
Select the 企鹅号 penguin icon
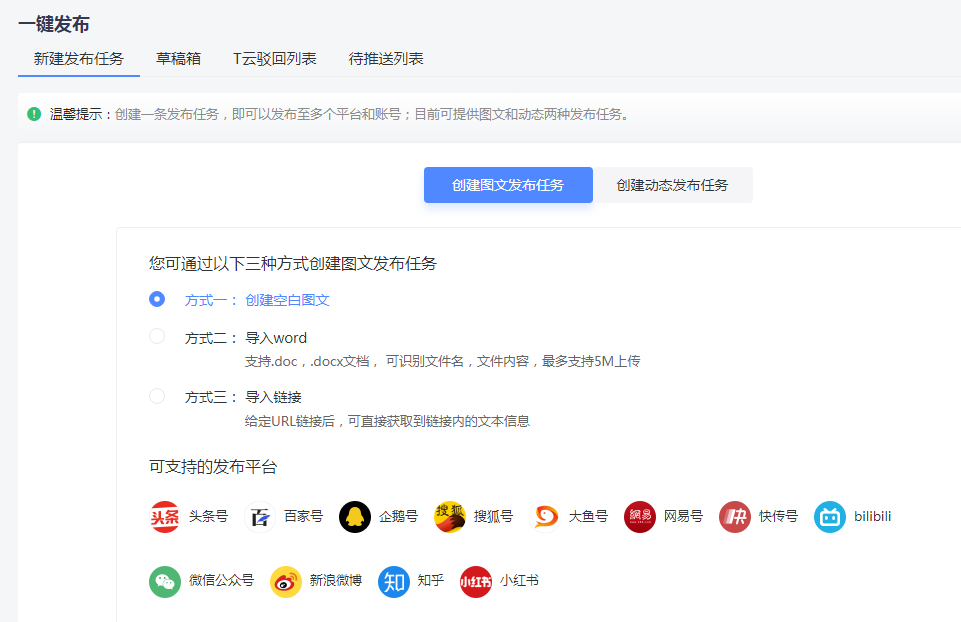355,517
